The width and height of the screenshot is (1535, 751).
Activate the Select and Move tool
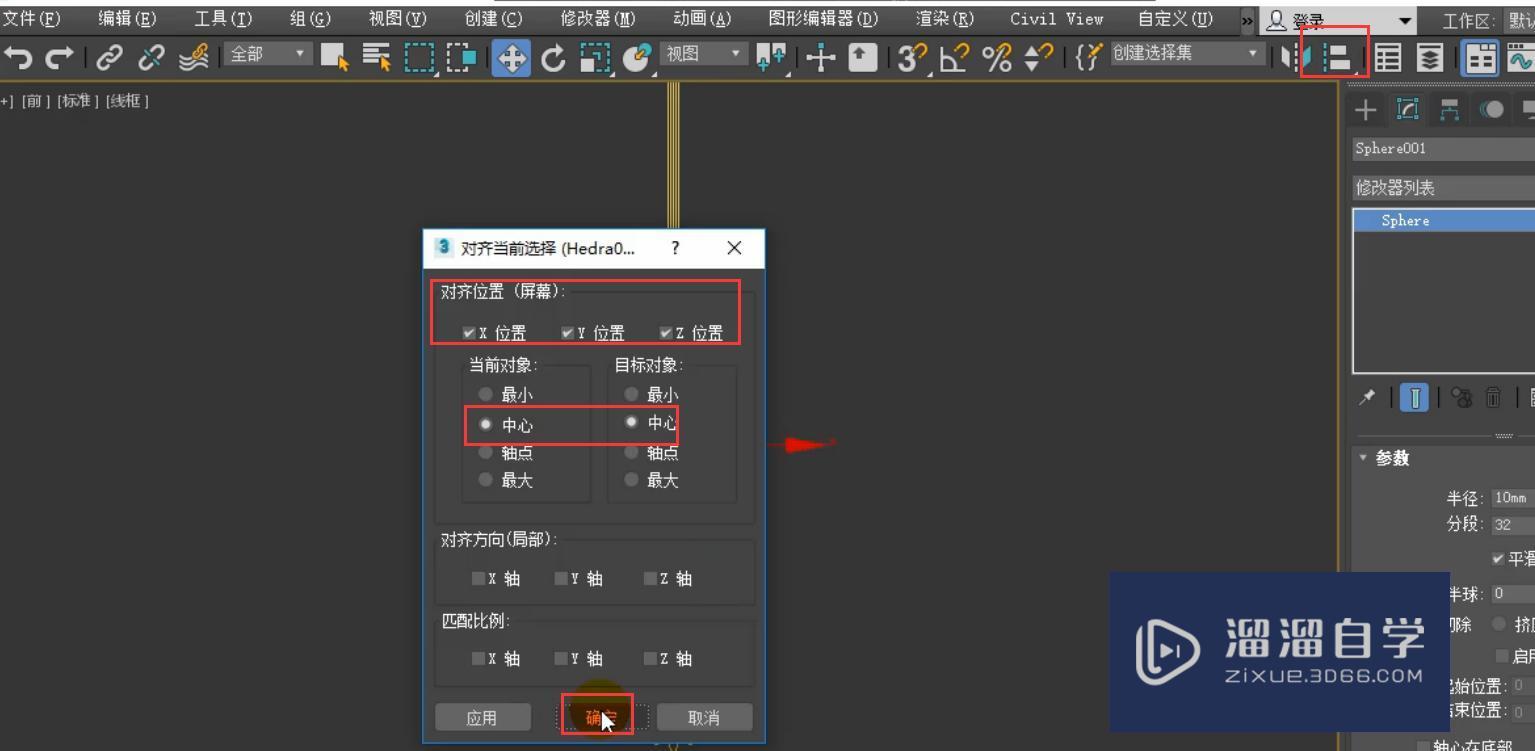[x=511, y=58]
